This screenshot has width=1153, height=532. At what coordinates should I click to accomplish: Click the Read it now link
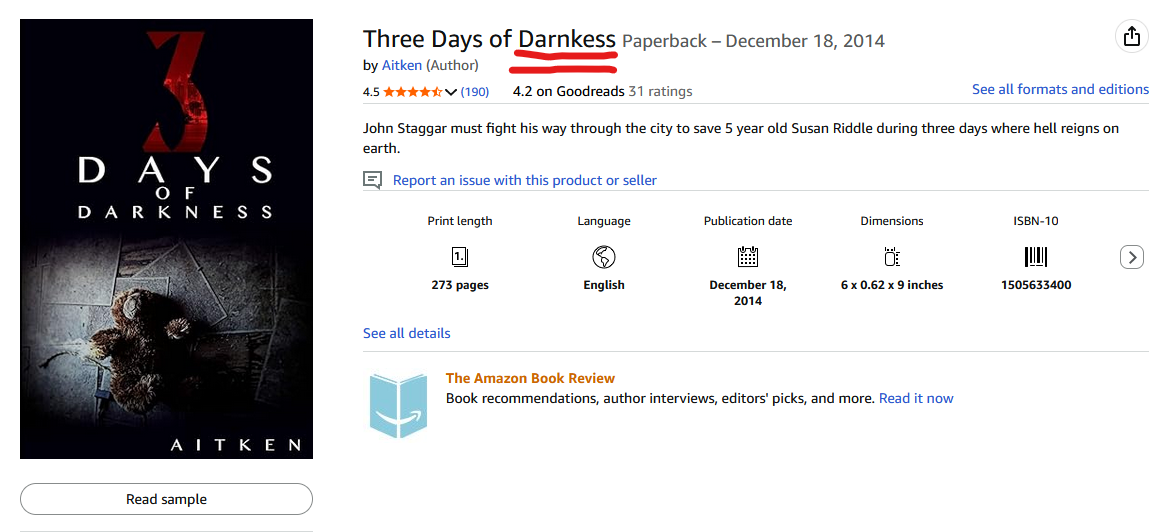click(x=916, y=398)
